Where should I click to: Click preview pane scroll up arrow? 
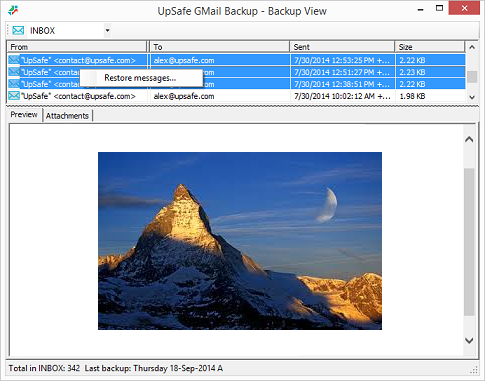point(469,139)
